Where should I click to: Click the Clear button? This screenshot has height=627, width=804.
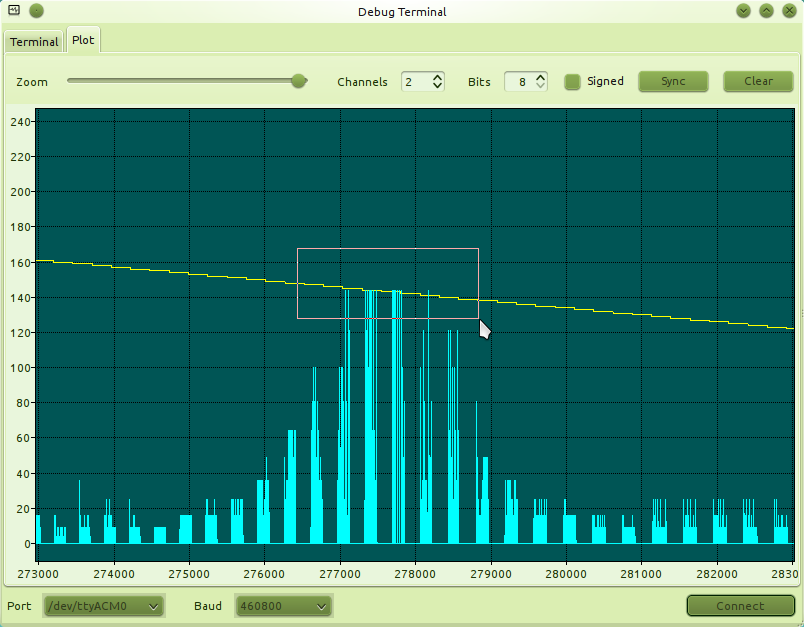pos(758,82)
